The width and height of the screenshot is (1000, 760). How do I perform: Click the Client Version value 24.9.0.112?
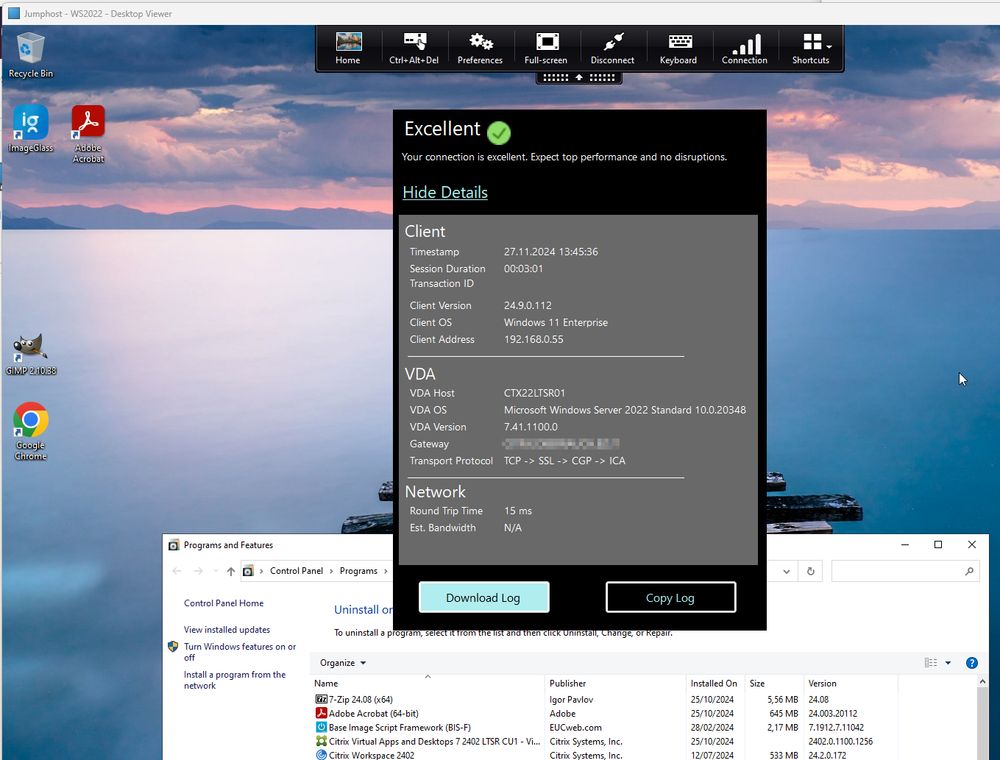527,305
